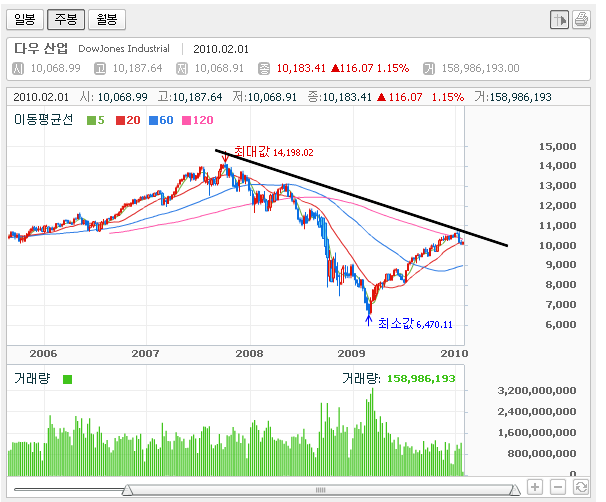Click the 다우 산업 index title
This screenshot has width=606, height=502.
41,48
